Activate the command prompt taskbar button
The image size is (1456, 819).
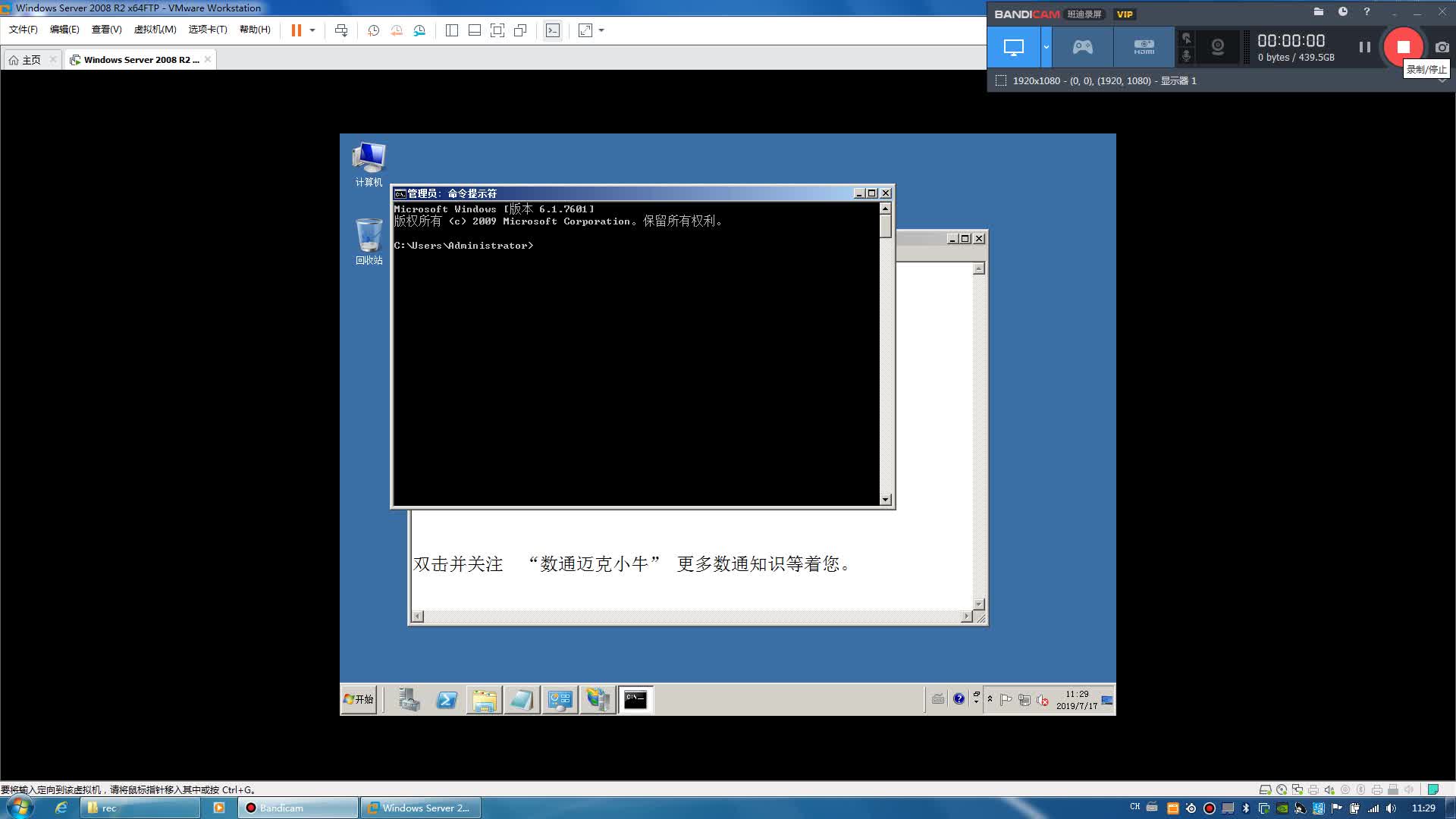(635, 699)
